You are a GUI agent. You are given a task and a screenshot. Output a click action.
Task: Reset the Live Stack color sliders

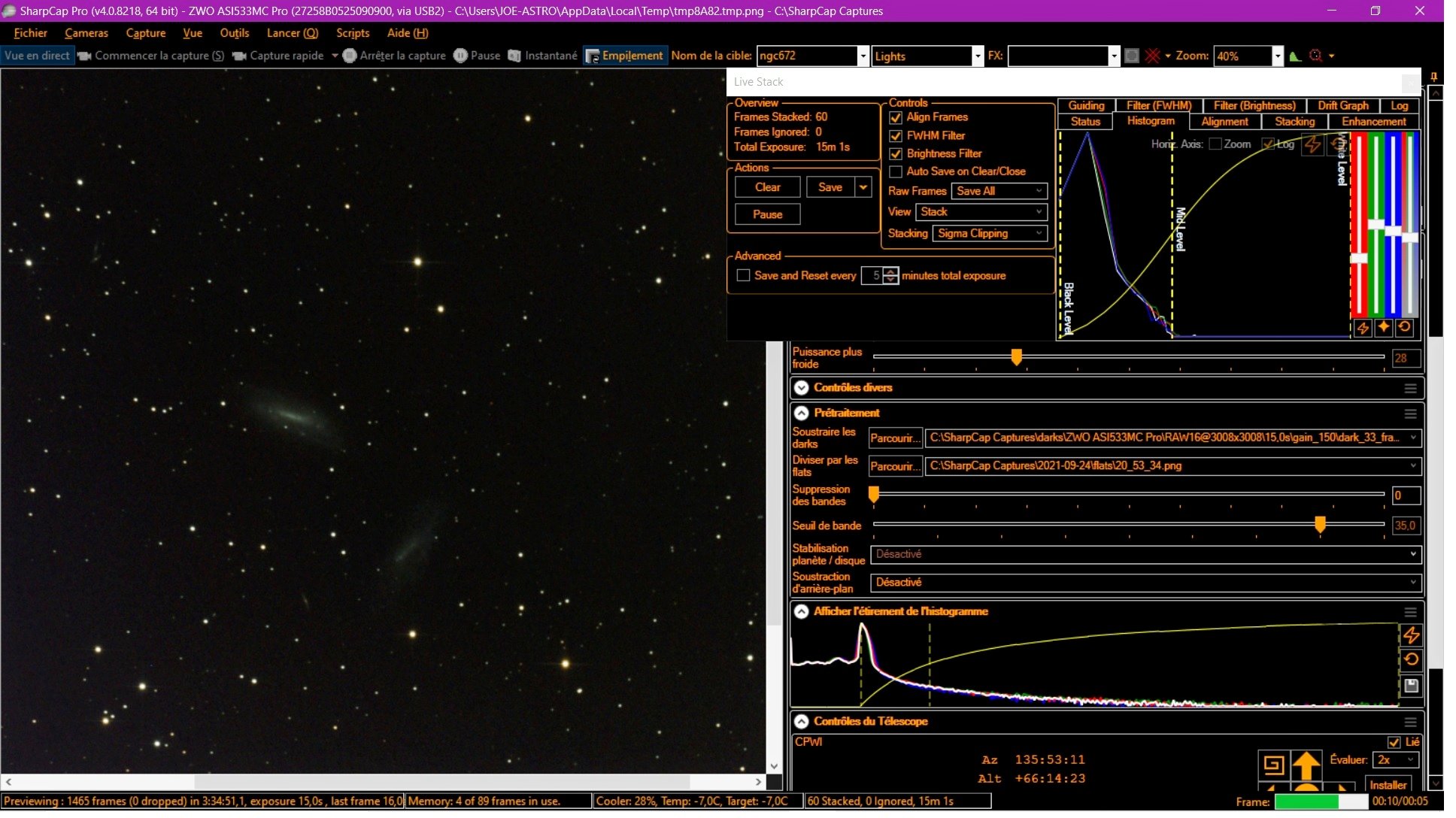click(1404, 328)
